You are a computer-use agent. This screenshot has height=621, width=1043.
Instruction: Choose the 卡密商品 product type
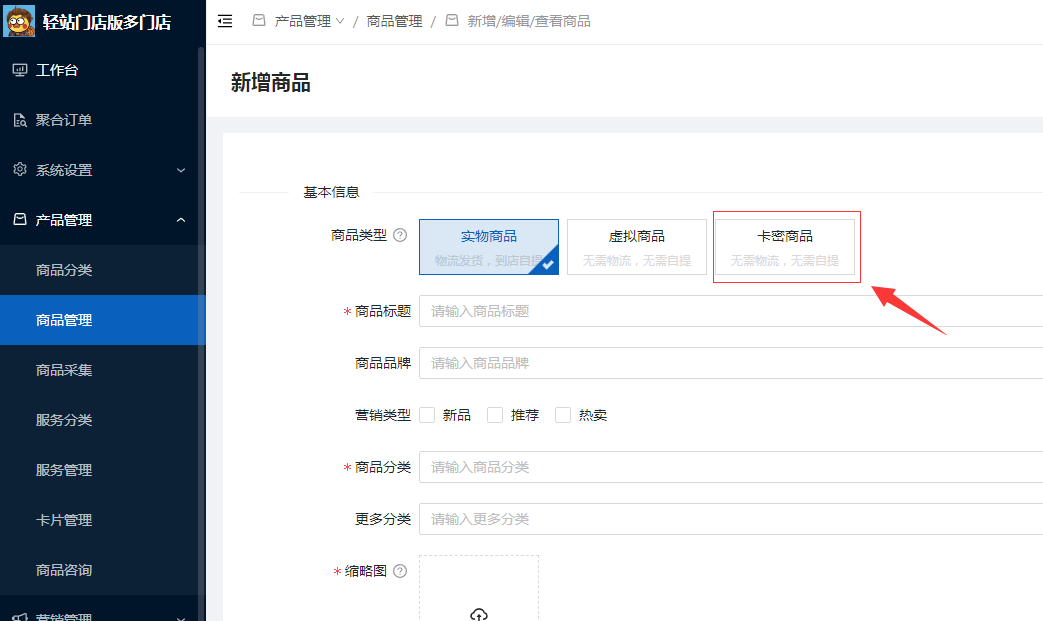tap(785, 247)
